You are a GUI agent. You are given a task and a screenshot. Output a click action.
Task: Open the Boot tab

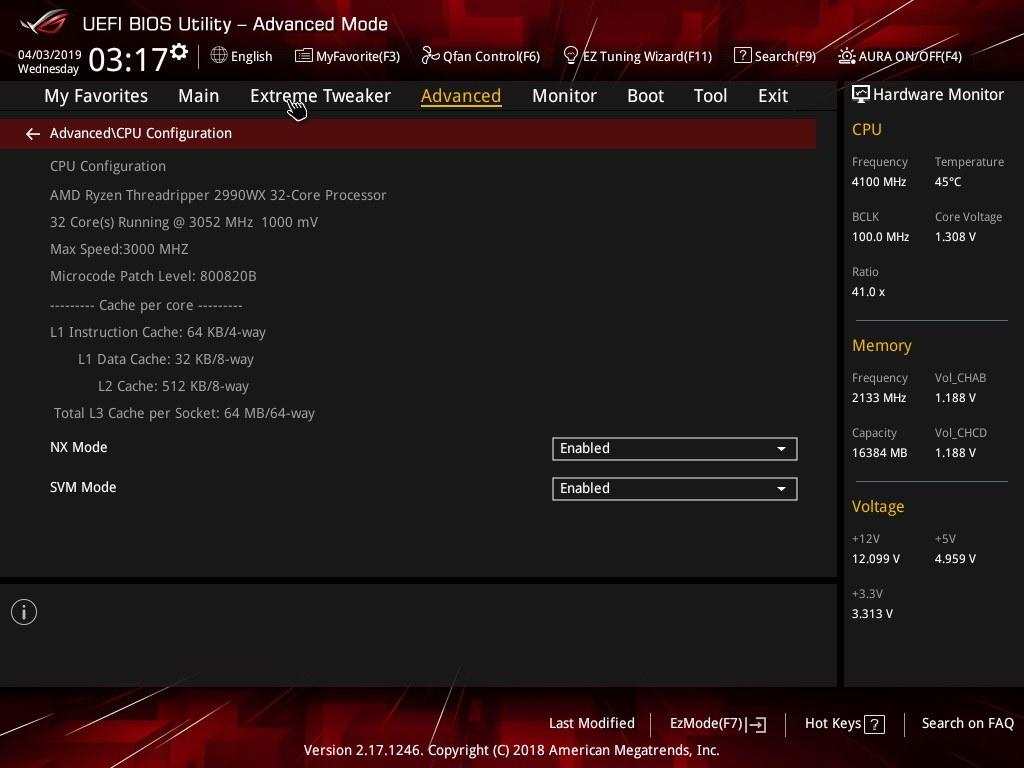[645, 96]
